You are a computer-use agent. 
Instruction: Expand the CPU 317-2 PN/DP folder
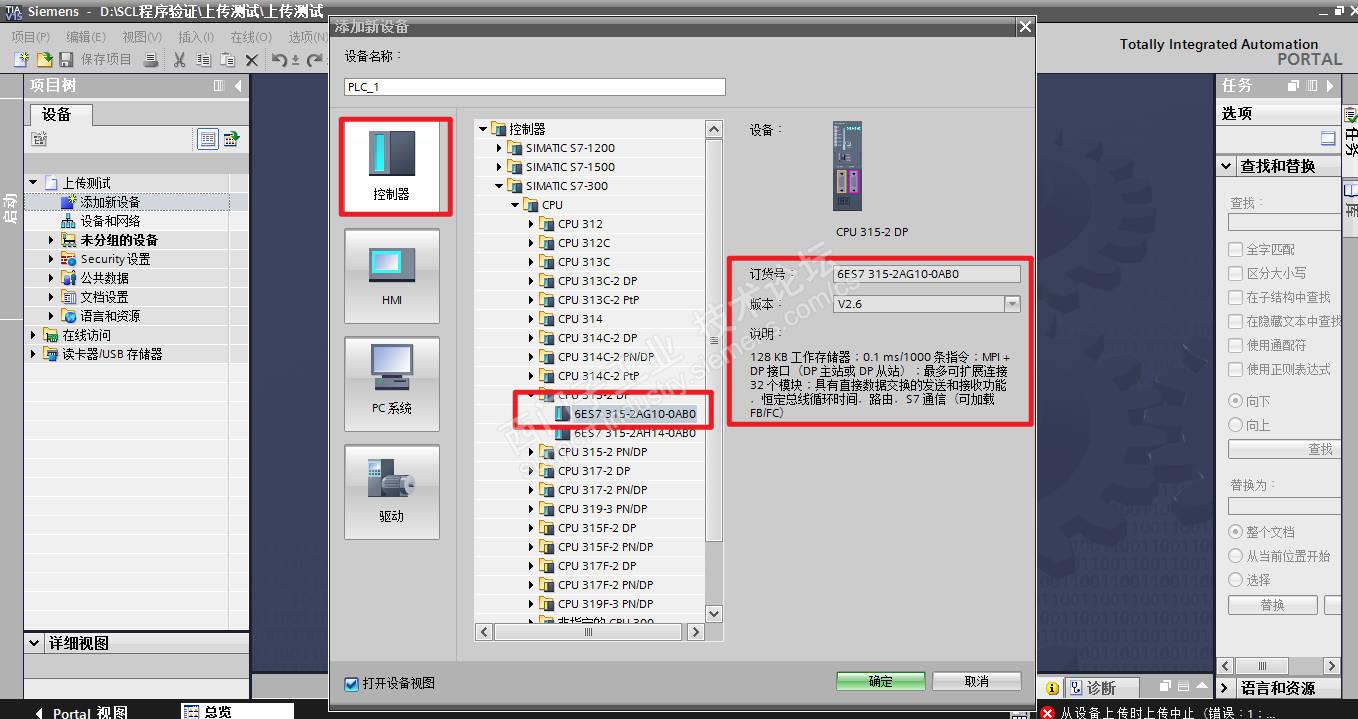[531, 490]
